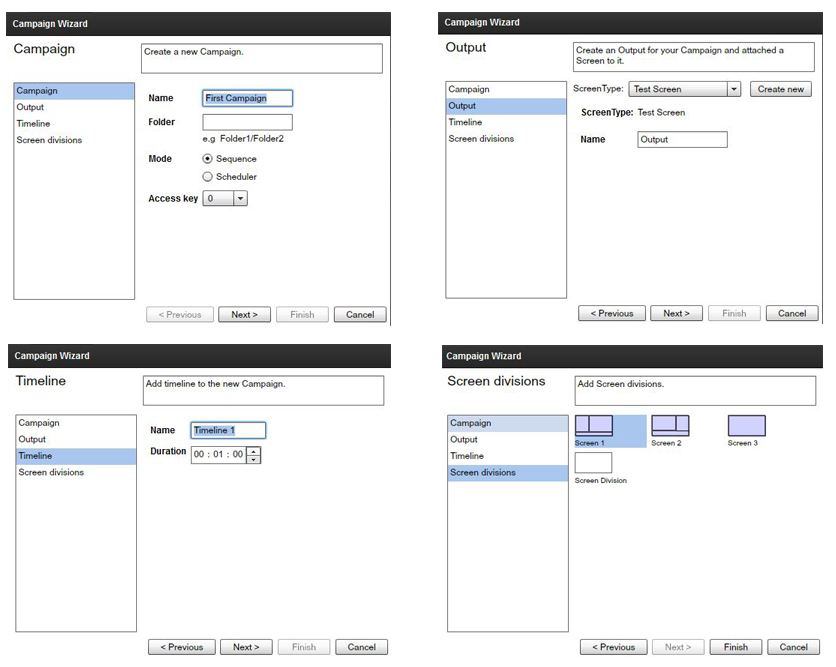Select Screen divisions in the Output page sidebar
Image resolution: width=836 pixels, height=667 pixels.
click(x=481, y=139)
